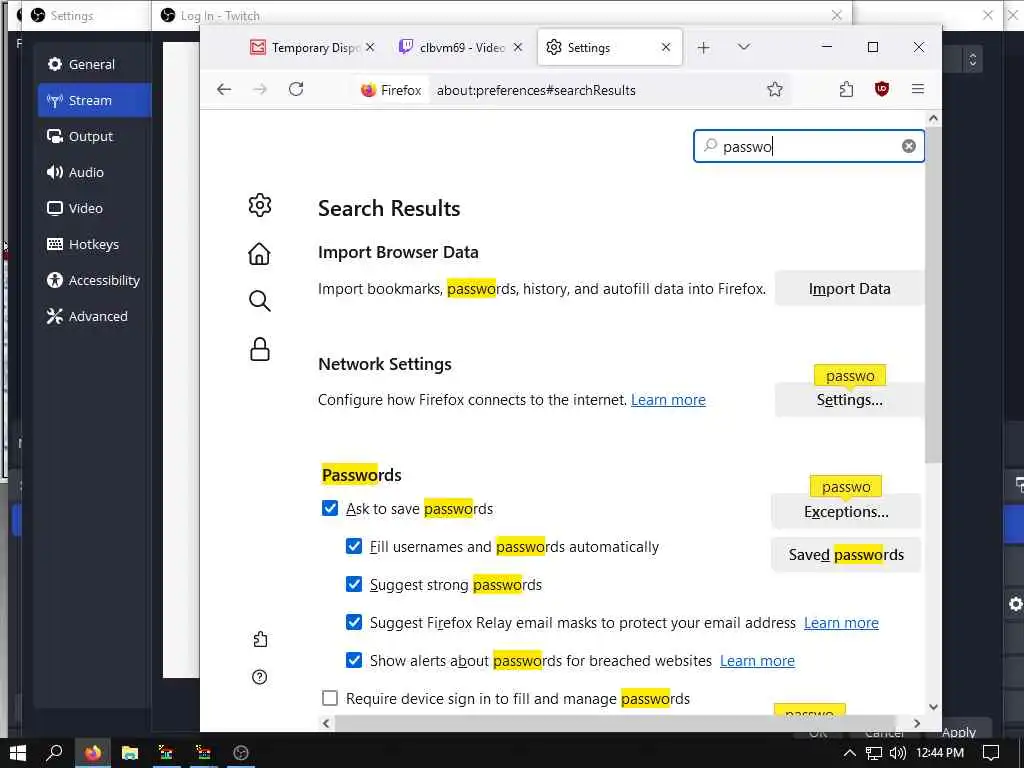Open Firefox Support question mark icon

click(x=260, y=677)
